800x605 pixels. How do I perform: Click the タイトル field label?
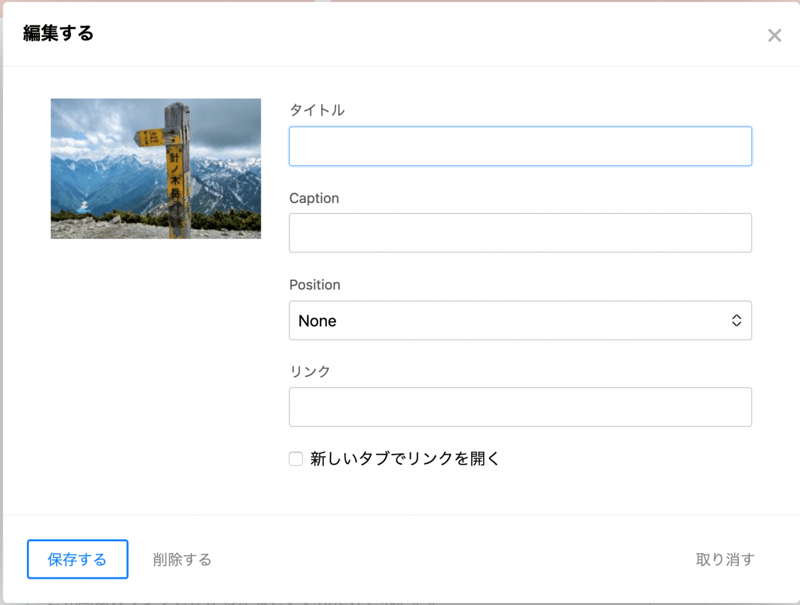coord(317,110)
